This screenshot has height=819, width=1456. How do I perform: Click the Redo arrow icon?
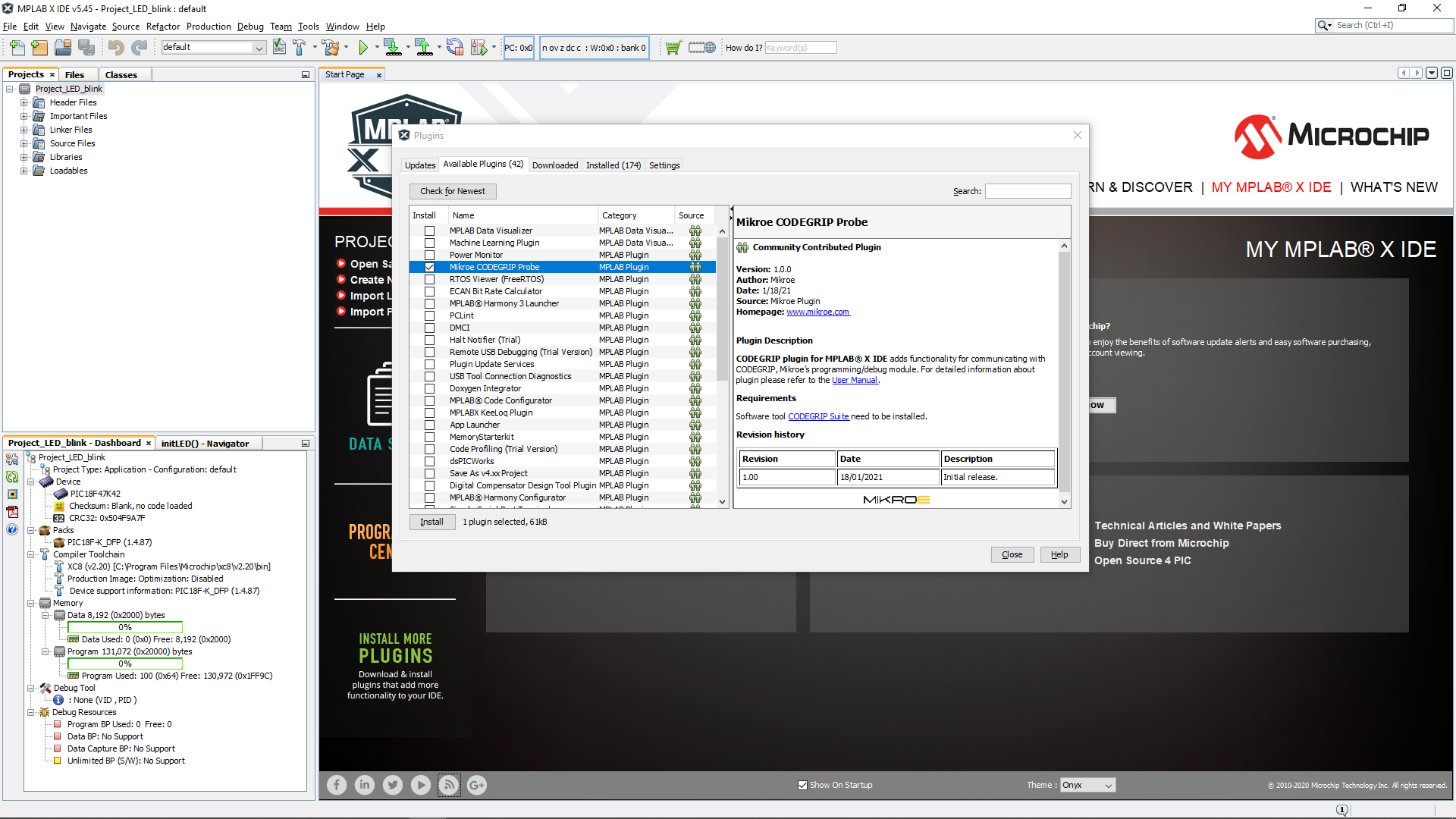139,48
